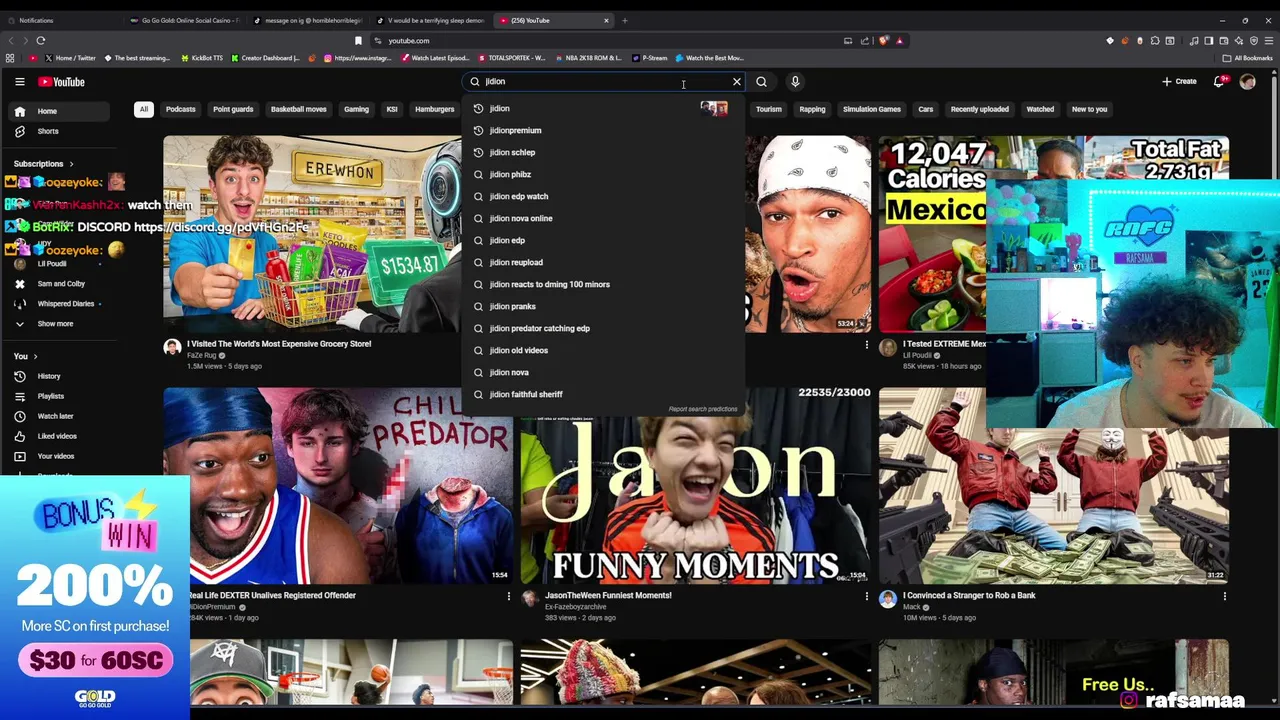Reload the page in browser toolbar
1280x720 pixels.
coord(41,41)
